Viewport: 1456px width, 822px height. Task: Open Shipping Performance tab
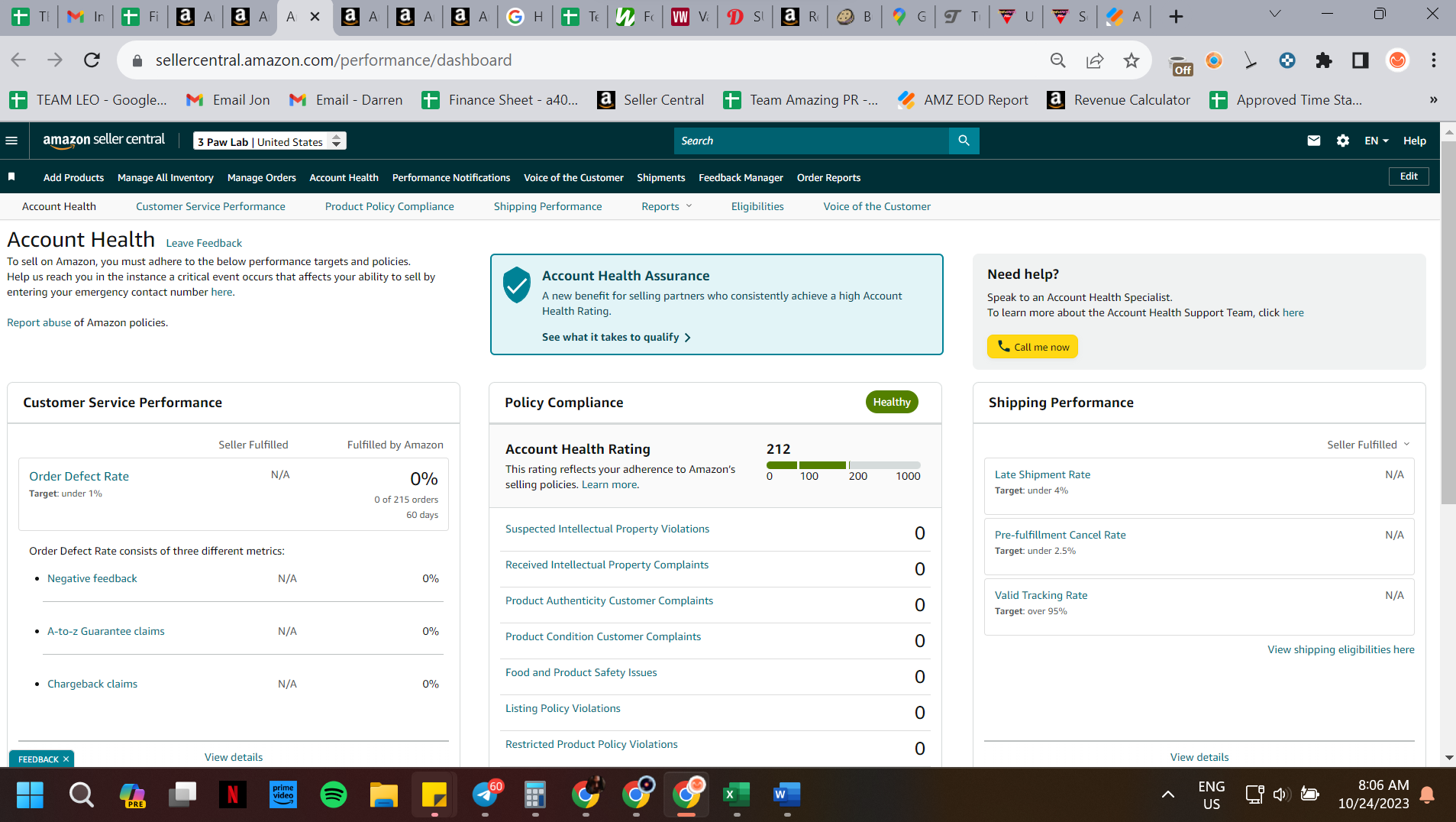547,206
